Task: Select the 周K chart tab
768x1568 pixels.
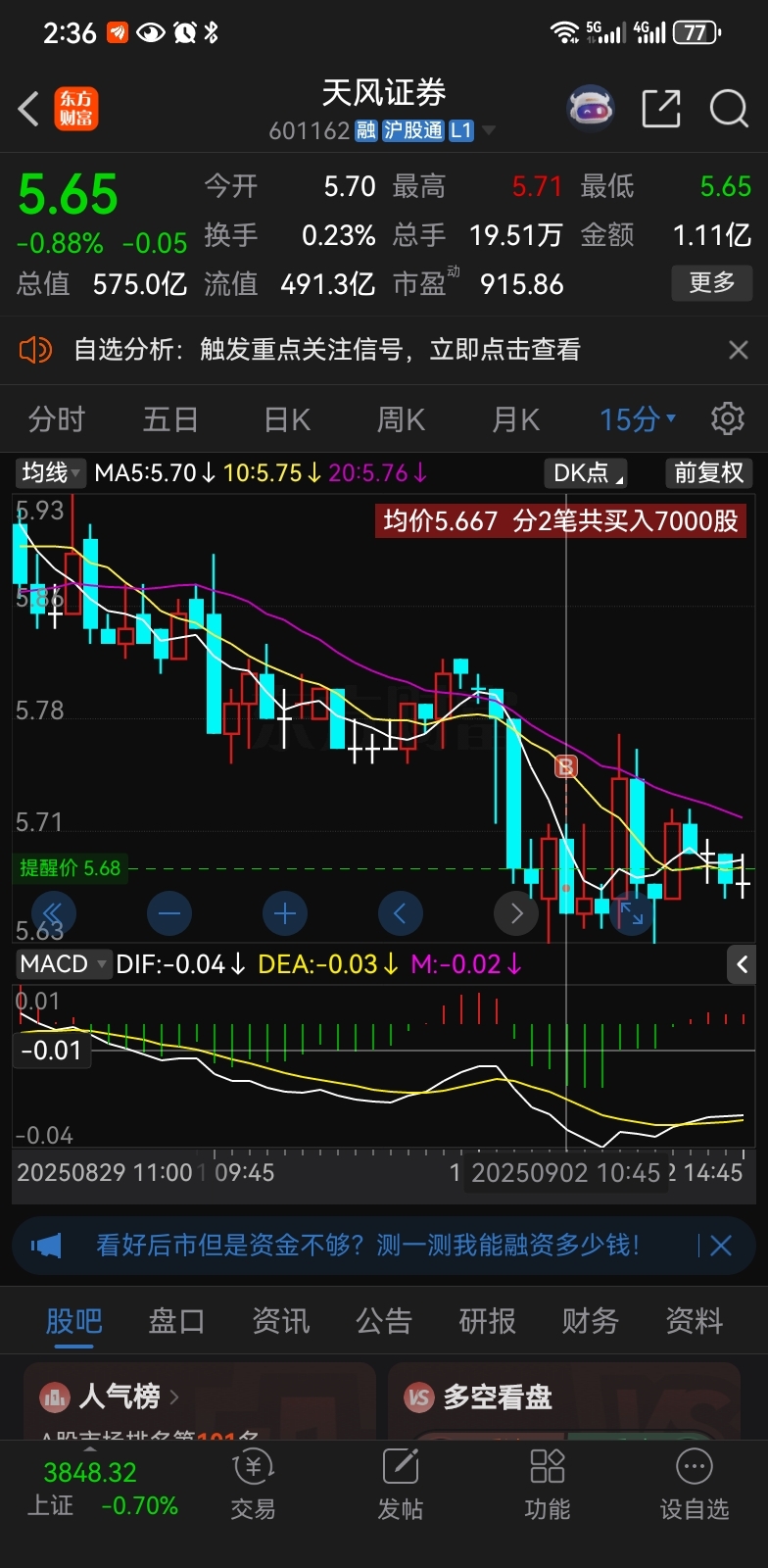Action: (401, 419)
